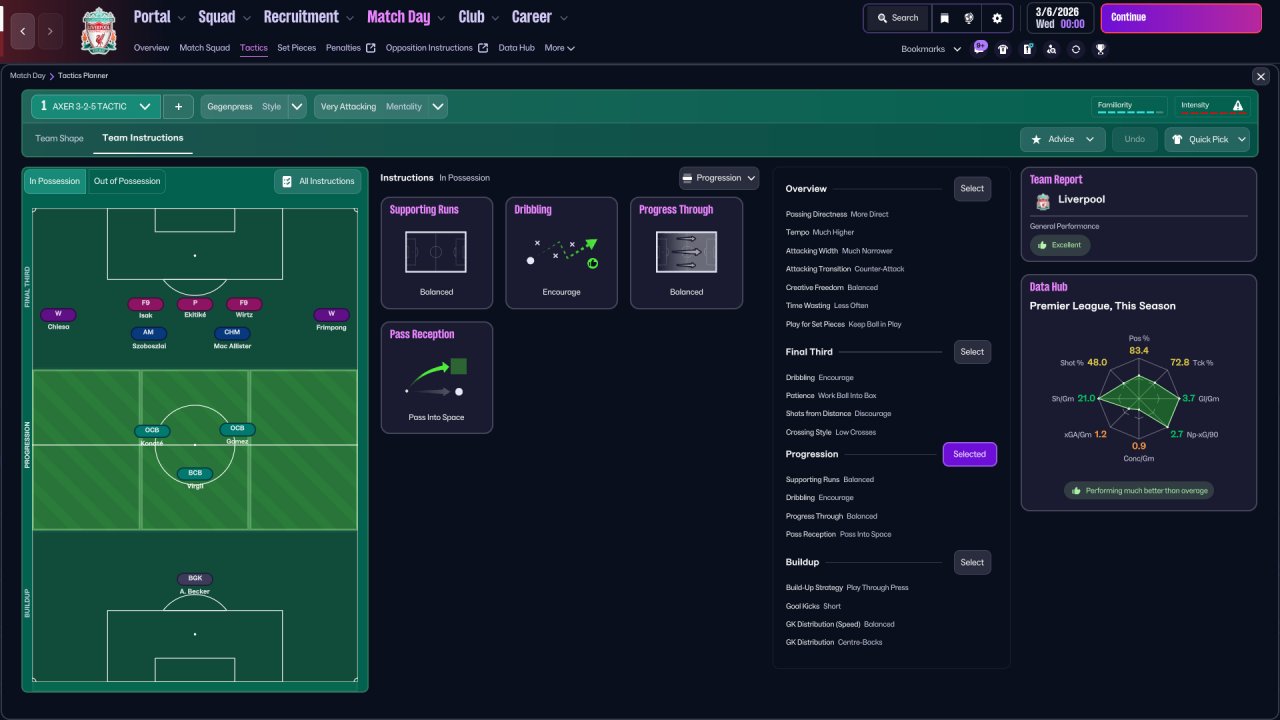Go forward with the right arrow button
The height and width of the screenshot is (720, 1280).
tap(50, 31)
